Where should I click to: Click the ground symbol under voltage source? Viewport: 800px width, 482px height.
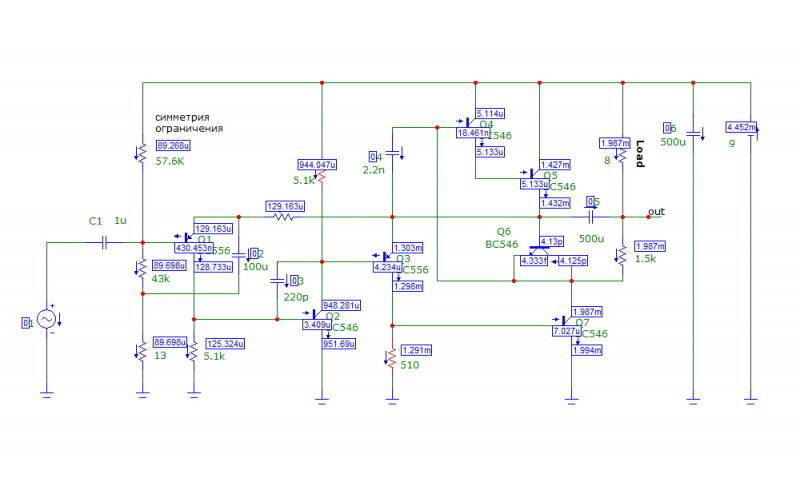pos(46,394)
